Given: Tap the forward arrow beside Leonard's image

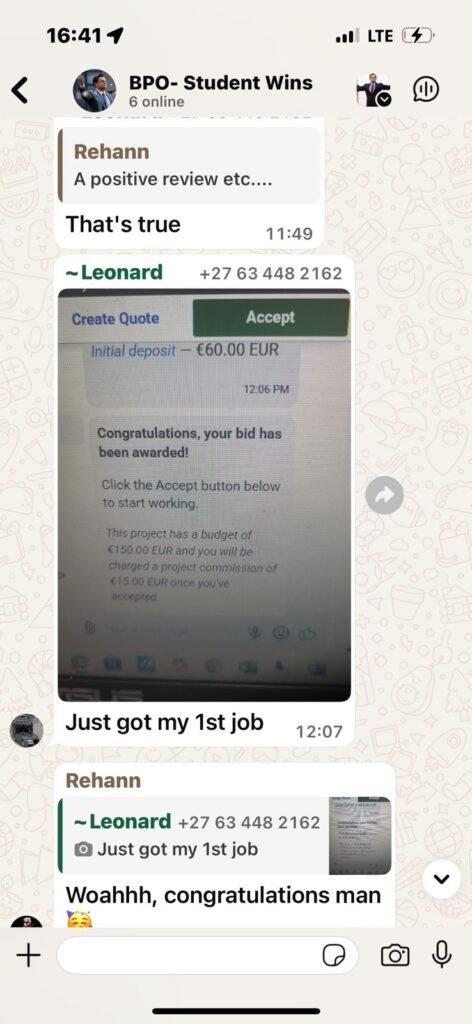Looking at the screenshot, I should [385, 495].
